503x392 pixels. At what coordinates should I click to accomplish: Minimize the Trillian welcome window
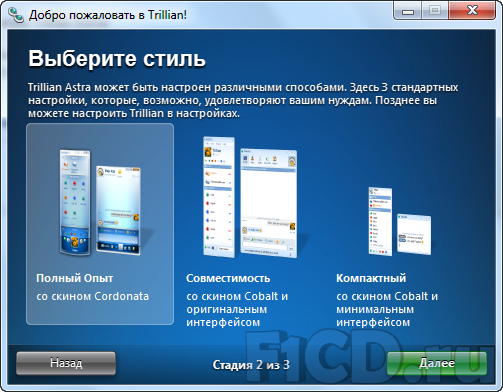pyautogui.click(x=408, y=11)
